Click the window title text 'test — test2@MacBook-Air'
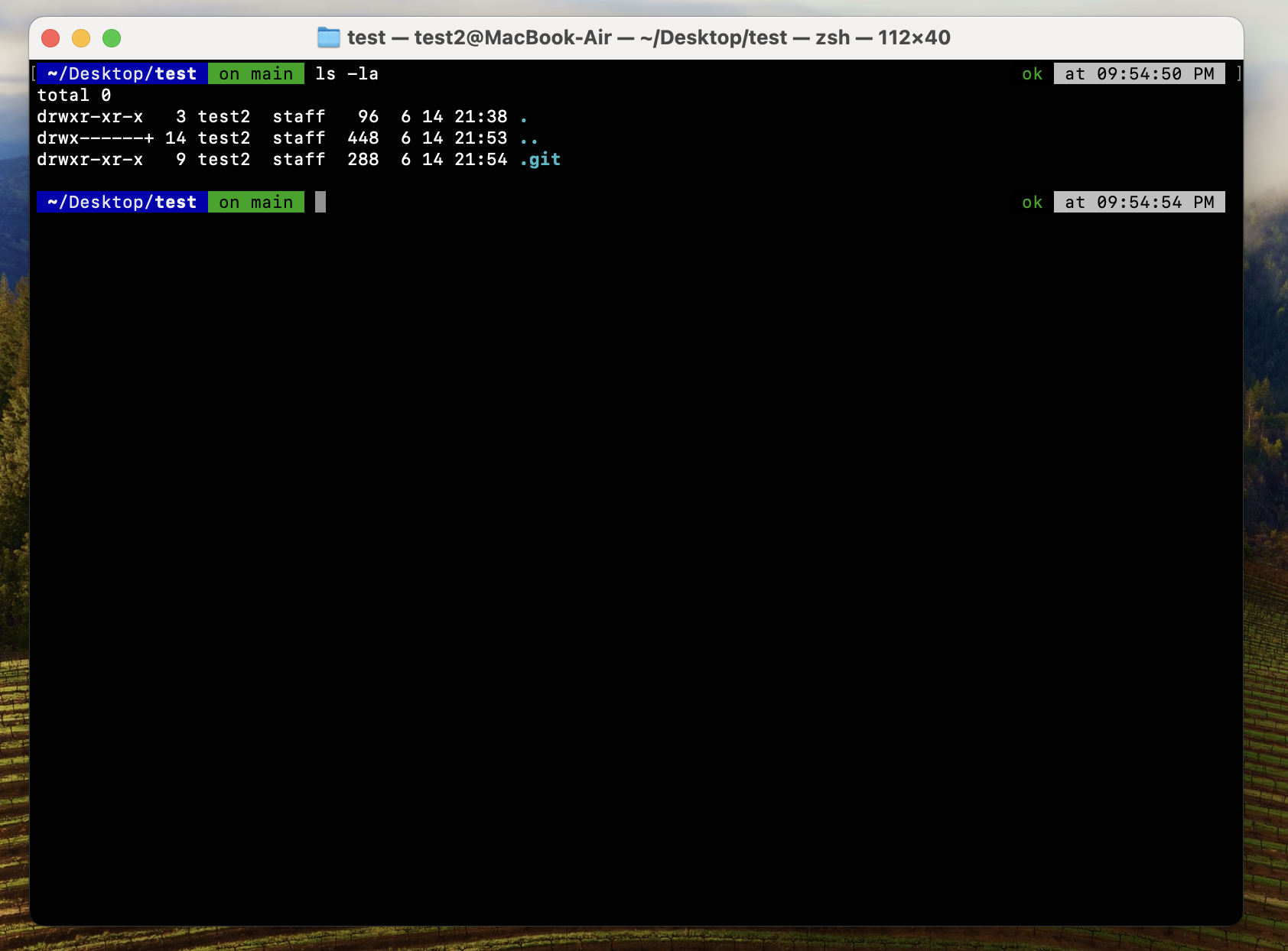1288x951 pixels. click(480, 37)
